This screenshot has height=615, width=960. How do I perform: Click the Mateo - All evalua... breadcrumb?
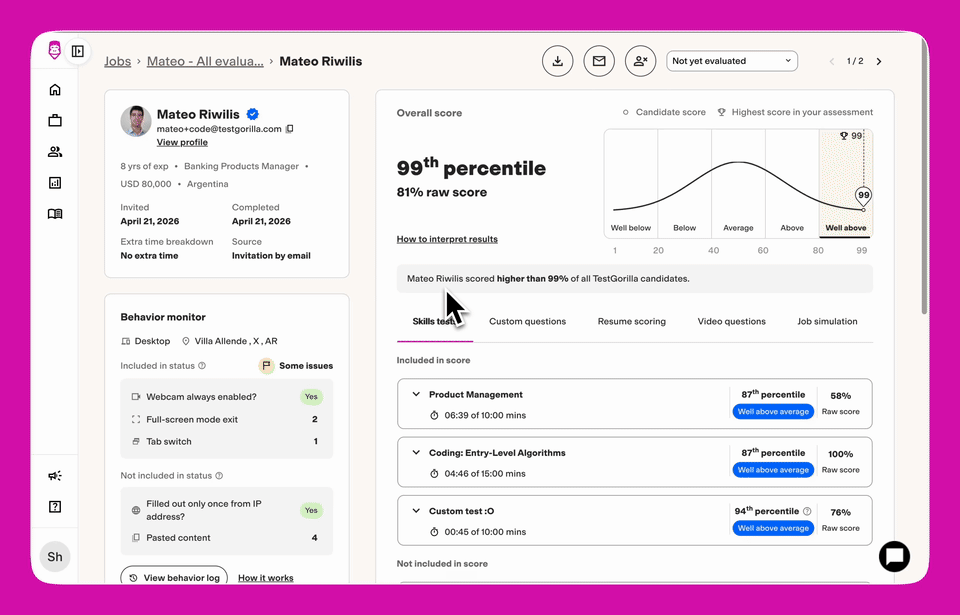click(x=205, y=61)
